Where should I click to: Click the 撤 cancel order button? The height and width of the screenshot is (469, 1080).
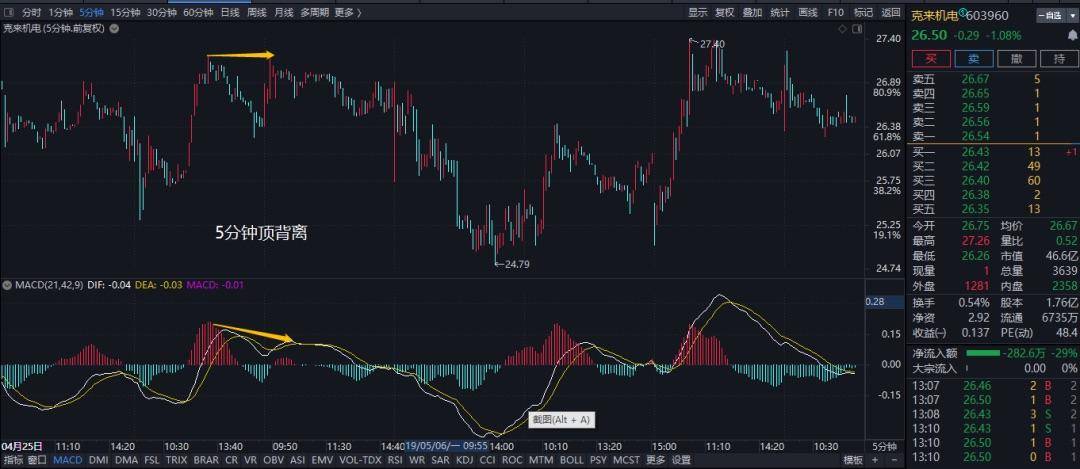[x=1017, y=59]
